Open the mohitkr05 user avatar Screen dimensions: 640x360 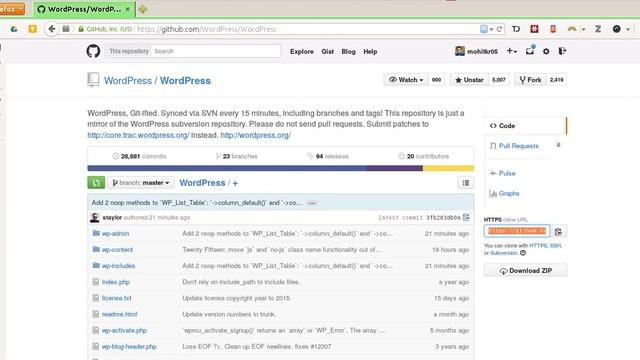[460, 51]
